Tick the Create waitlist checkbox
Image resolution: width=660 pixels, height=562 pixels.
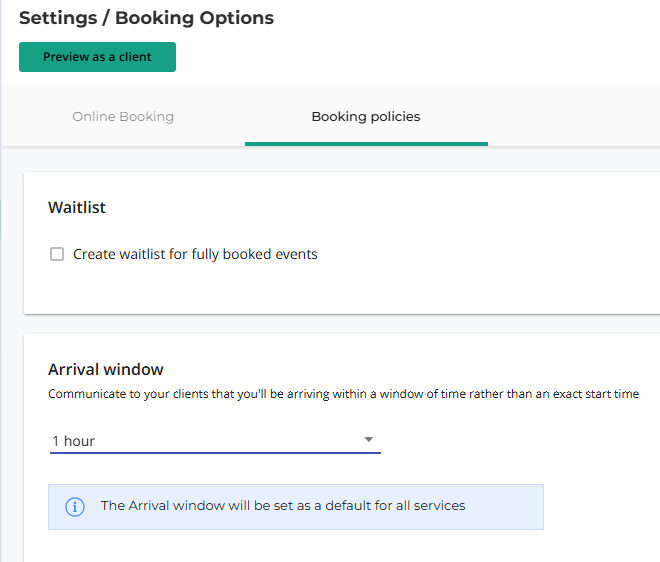coord(57,254)
